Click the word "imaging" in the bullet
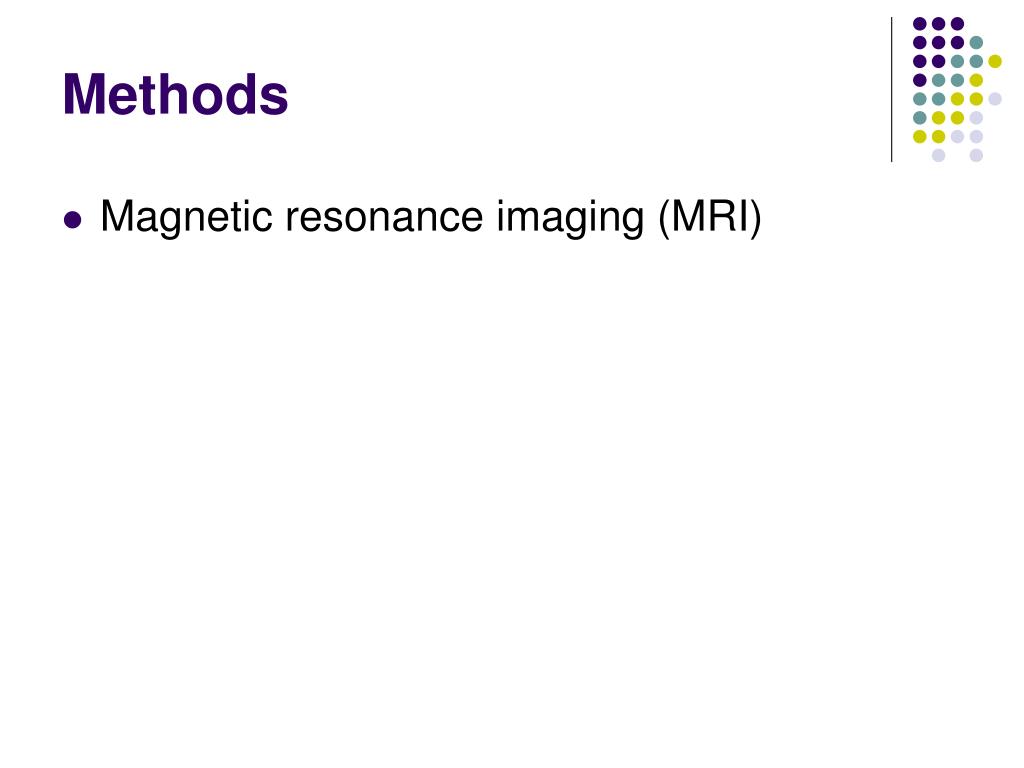The width and height of the screenshot is (1024, 768). [570, 219]
